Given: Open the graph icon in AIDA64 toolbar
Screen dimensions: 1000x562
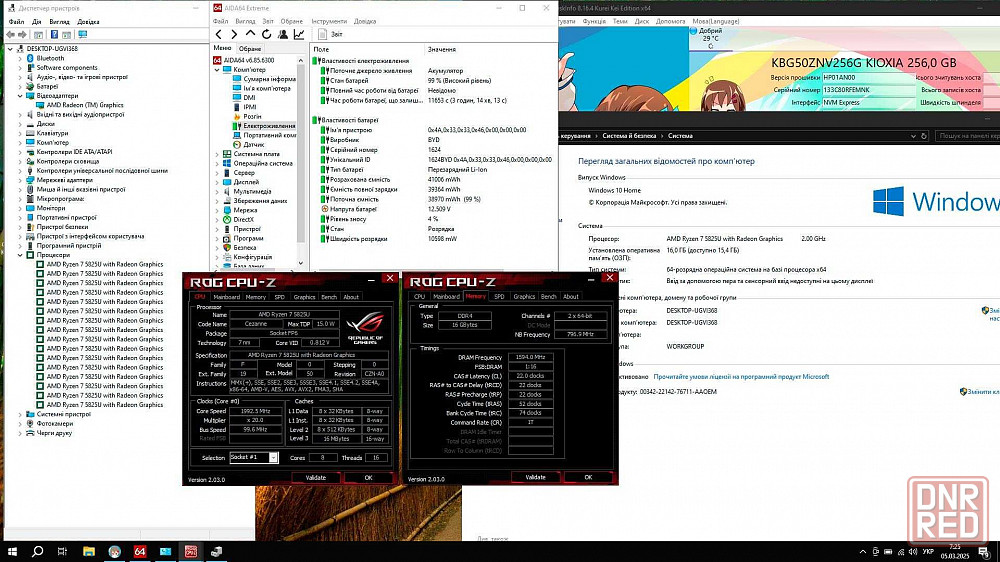Looking at the screenshot, I should point(299,34).
